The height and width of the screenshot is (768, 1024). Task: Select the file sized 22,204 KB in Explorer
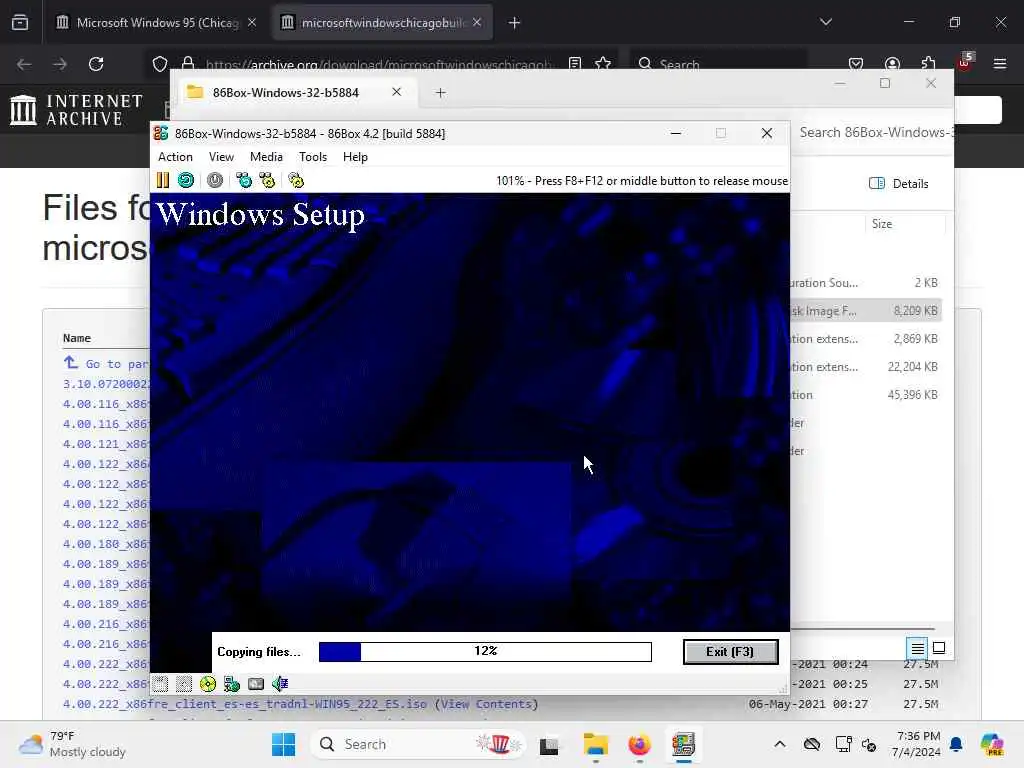[866, 367]
